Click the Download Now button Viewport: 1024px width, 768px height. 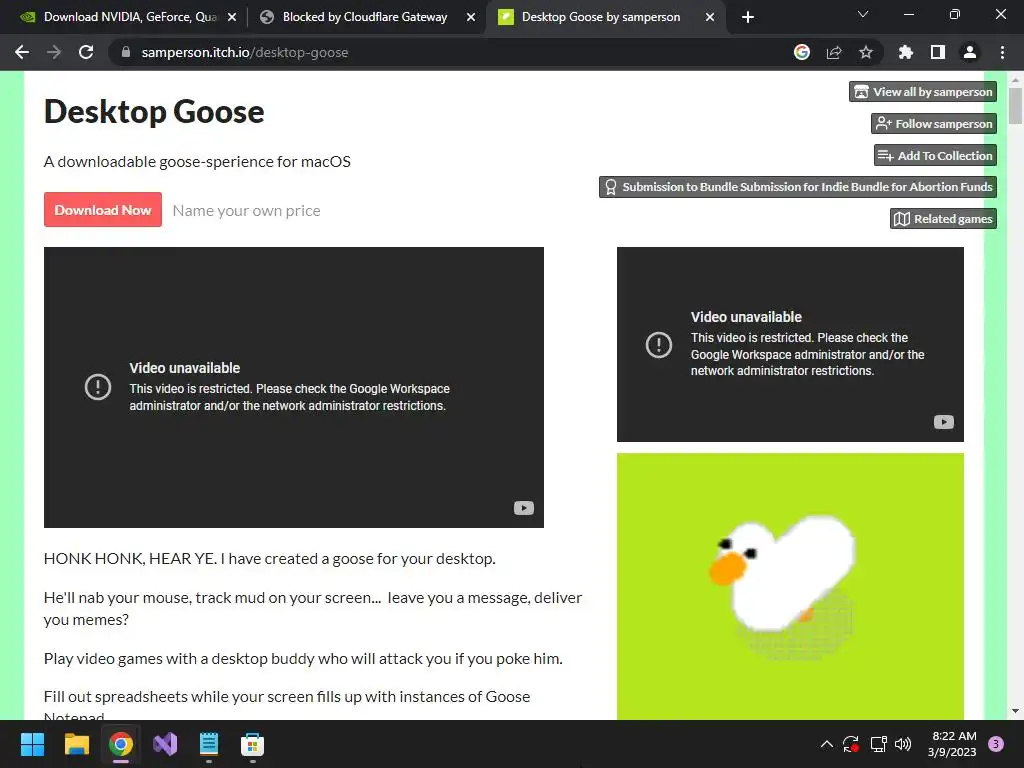point(103,210)
